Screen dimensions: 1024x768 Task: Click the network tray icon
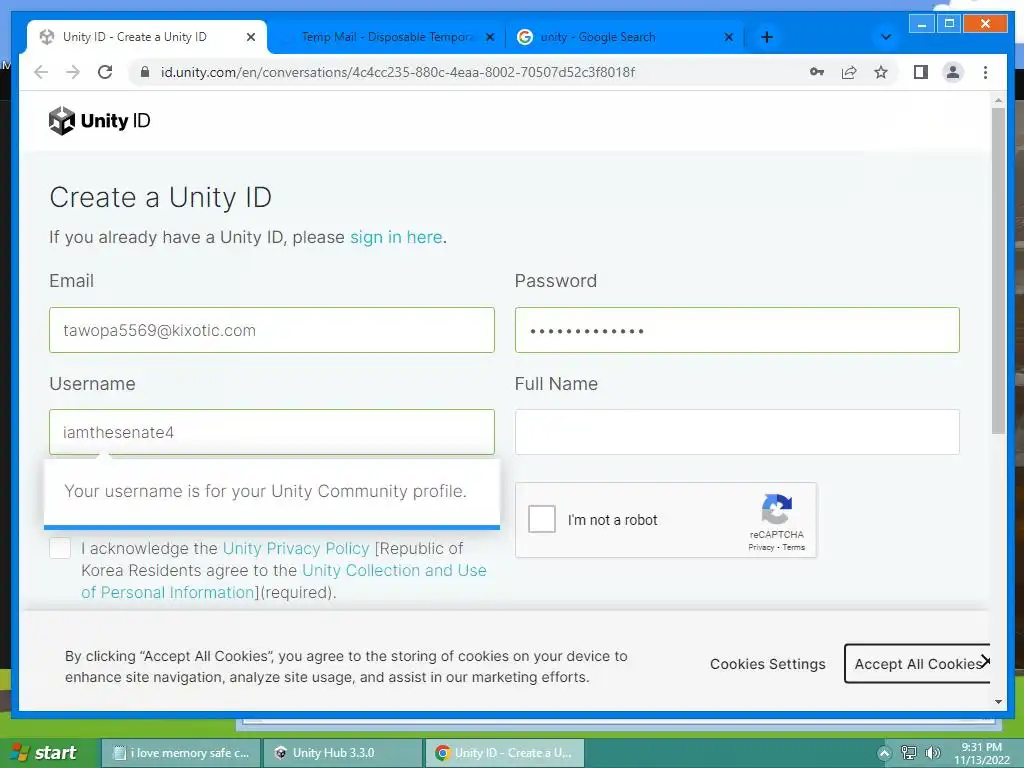[908, 753]
